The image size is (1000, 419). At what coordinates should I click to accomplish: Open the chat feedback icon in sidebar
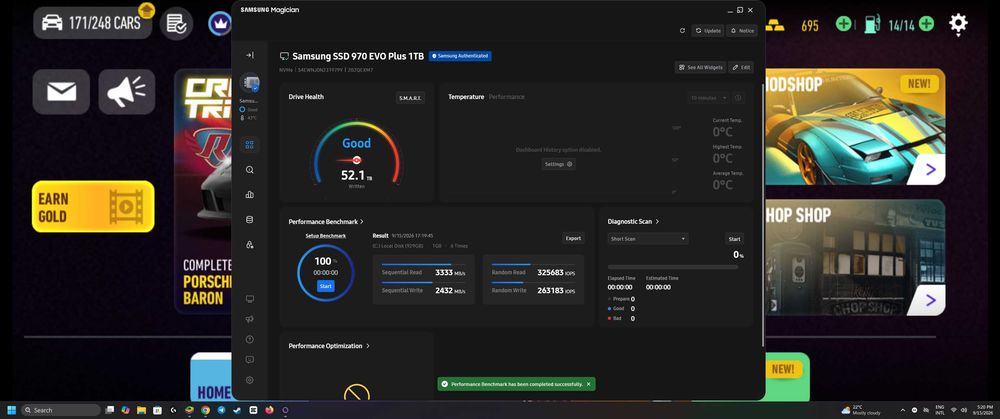pos(249,360)
